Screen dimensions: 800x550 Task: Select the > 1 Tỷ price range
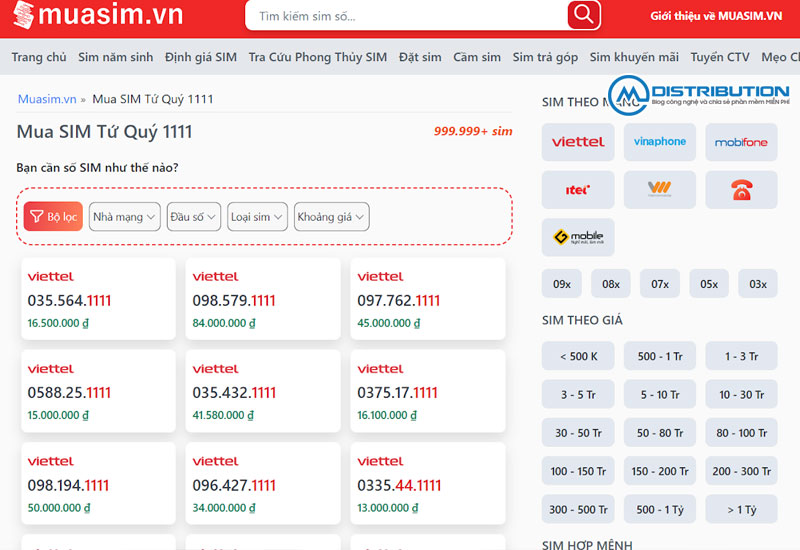point(741,509)
